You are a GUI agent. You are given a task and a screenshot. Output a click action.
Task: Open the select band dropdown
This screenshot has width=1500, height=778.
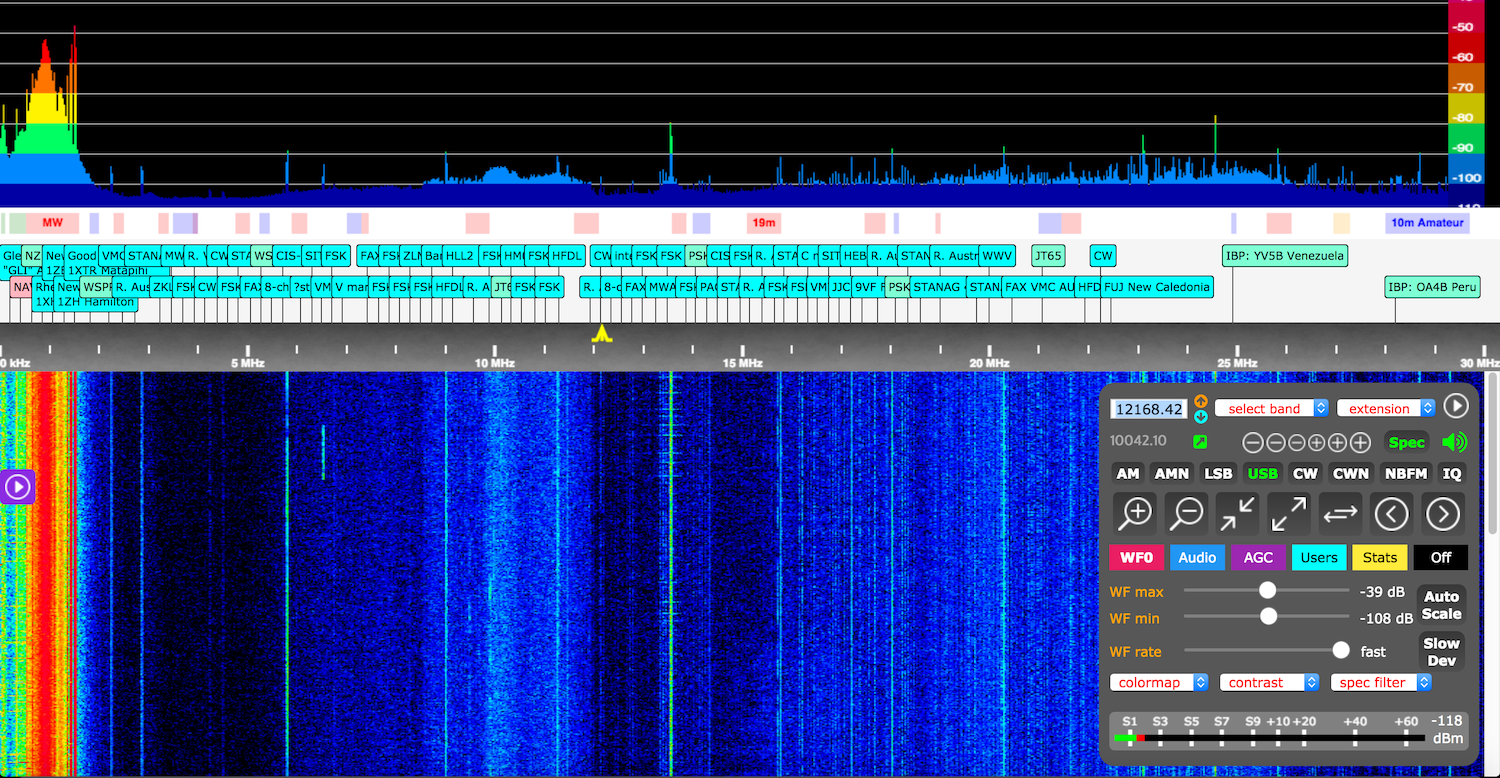pyautogui.click(x=1271, y=408)
